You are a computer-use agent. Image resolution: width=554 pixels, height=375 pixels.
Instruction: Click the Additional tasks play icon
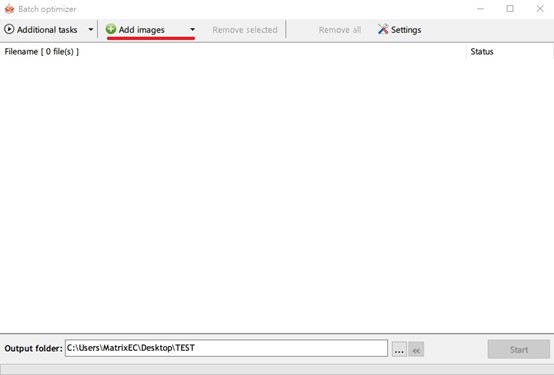(9, 29)
